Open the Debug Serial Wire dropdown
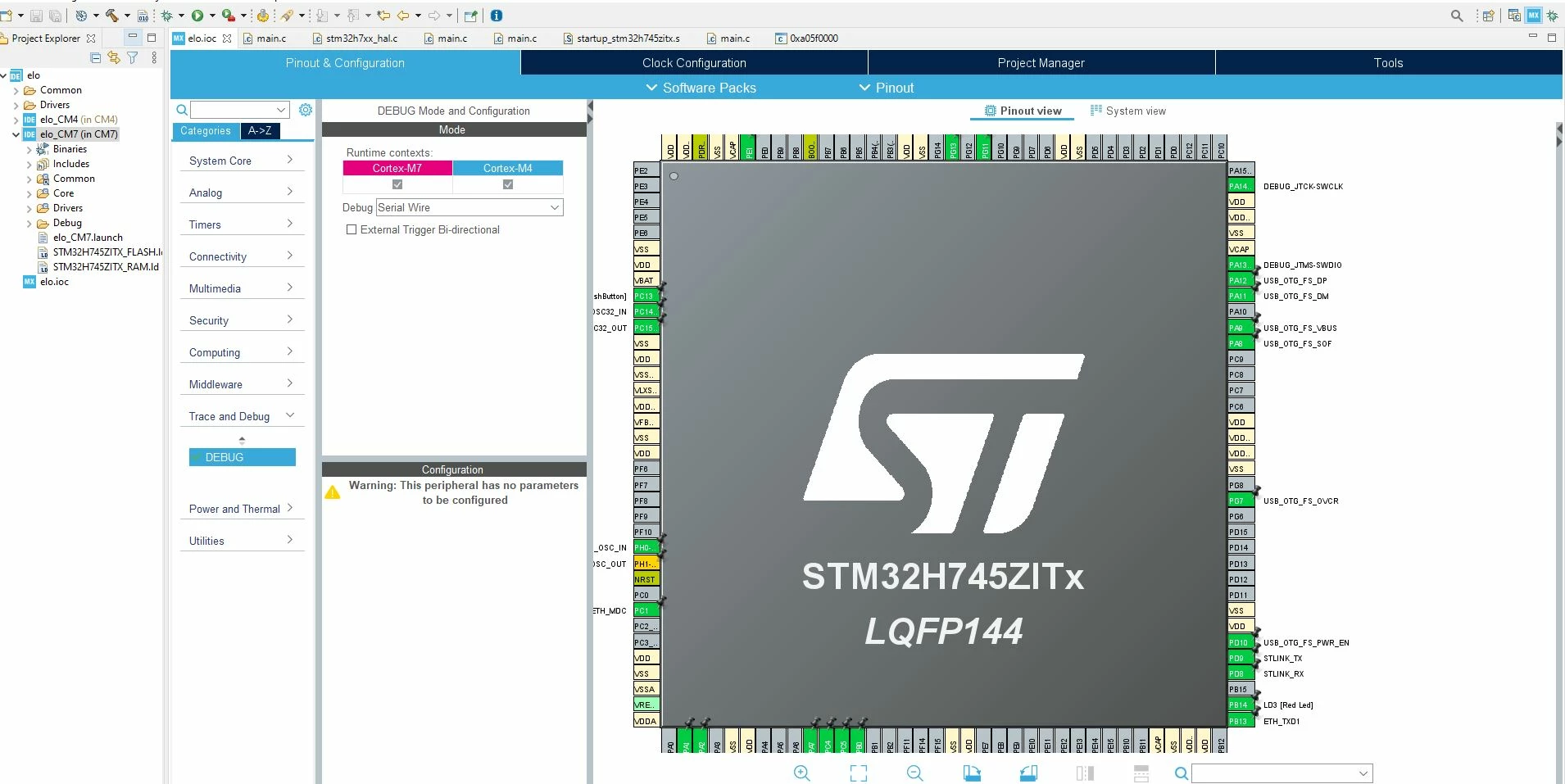This screenshot has height=784, width=1565. 469,207
